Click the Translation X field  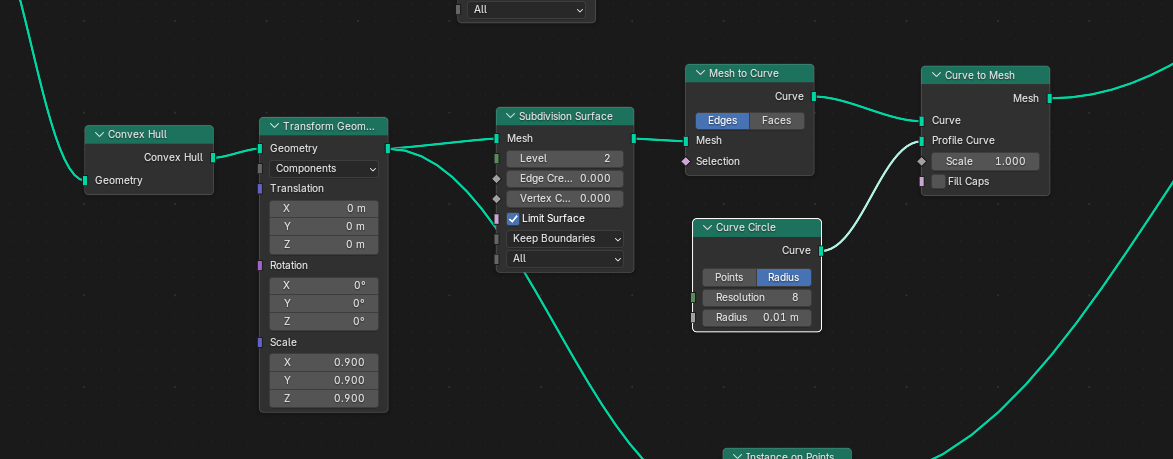(x=323, y=209)
